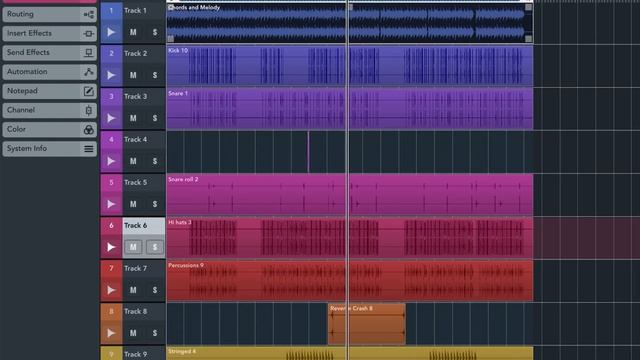The image size is (640, 360).
Task: Solo Track 8
Action: [x=155, y=333]
